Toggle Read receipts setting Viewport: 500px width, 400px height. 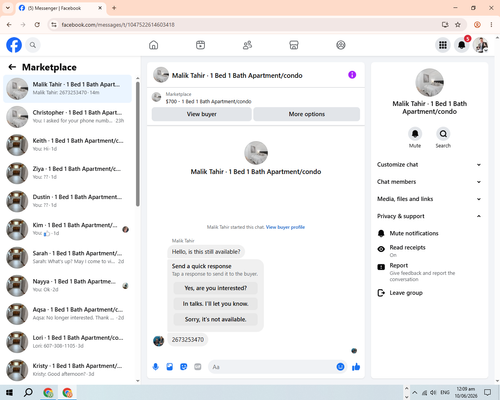(x=429, y=251)
